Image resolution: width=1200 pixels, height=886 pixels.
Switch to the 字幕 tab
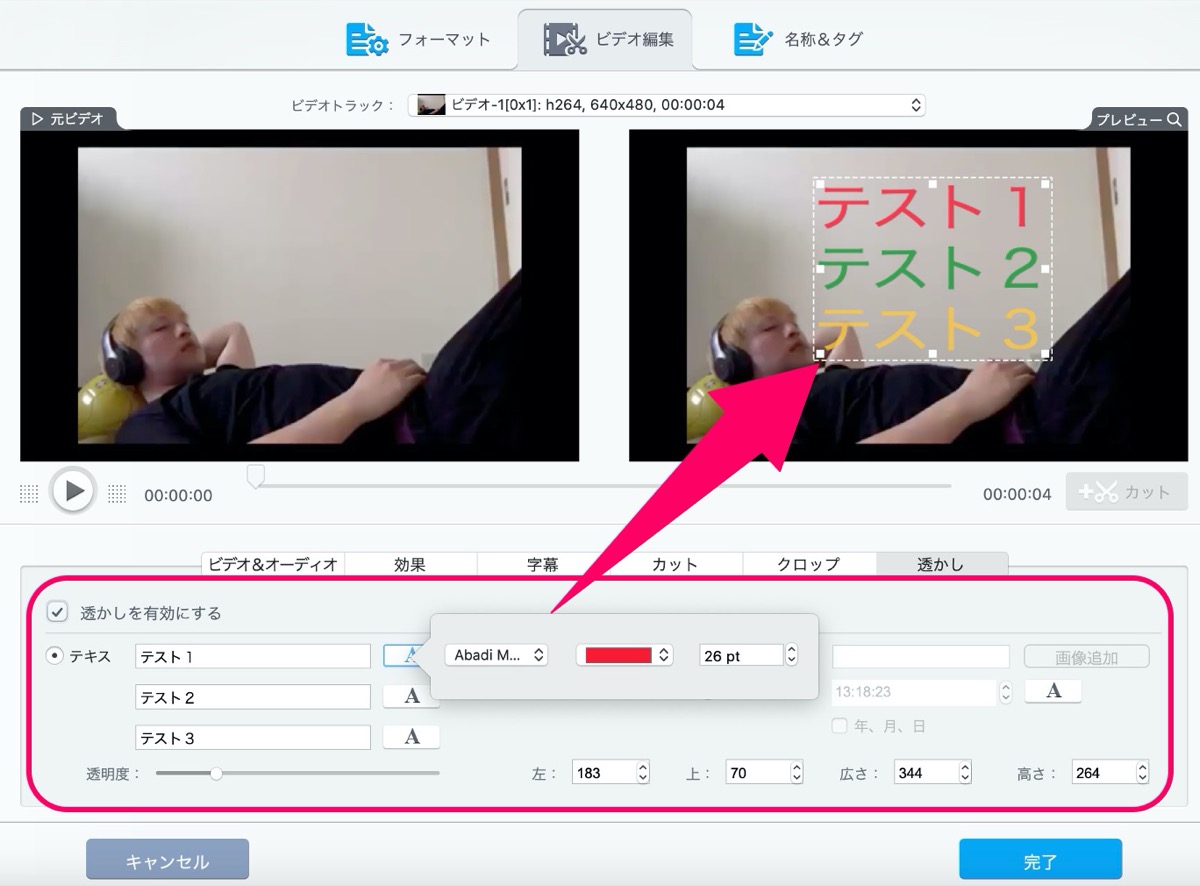(x=543, y=564)
